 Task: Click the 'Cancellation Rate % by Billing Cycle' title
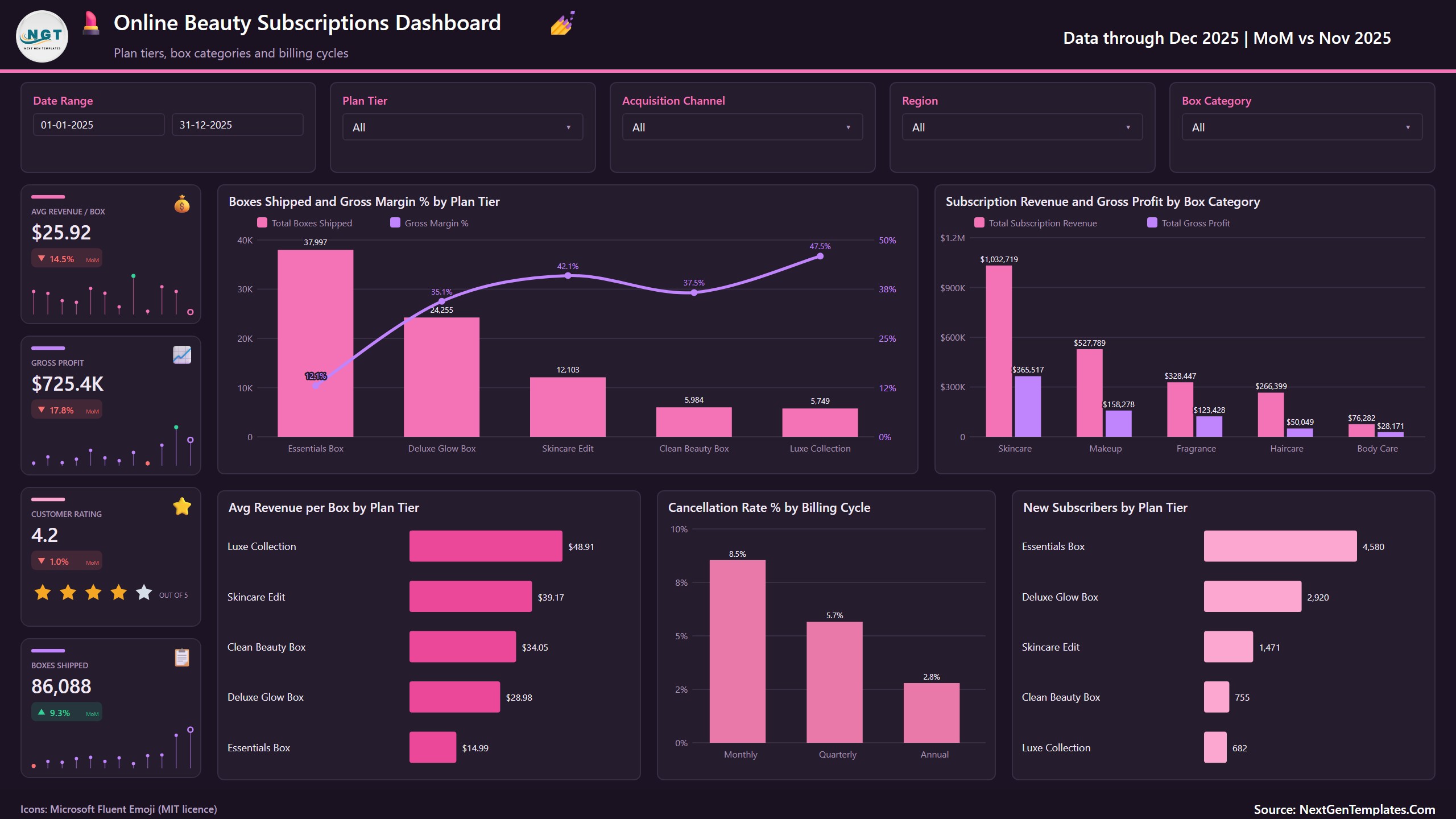tap(769, 507)
